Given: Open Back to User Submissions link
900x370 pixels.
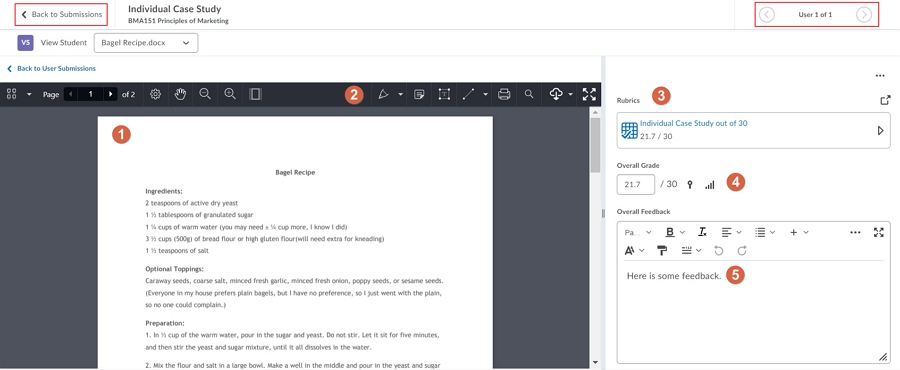Looking at the screenshot, I should (x=51, y=68).
